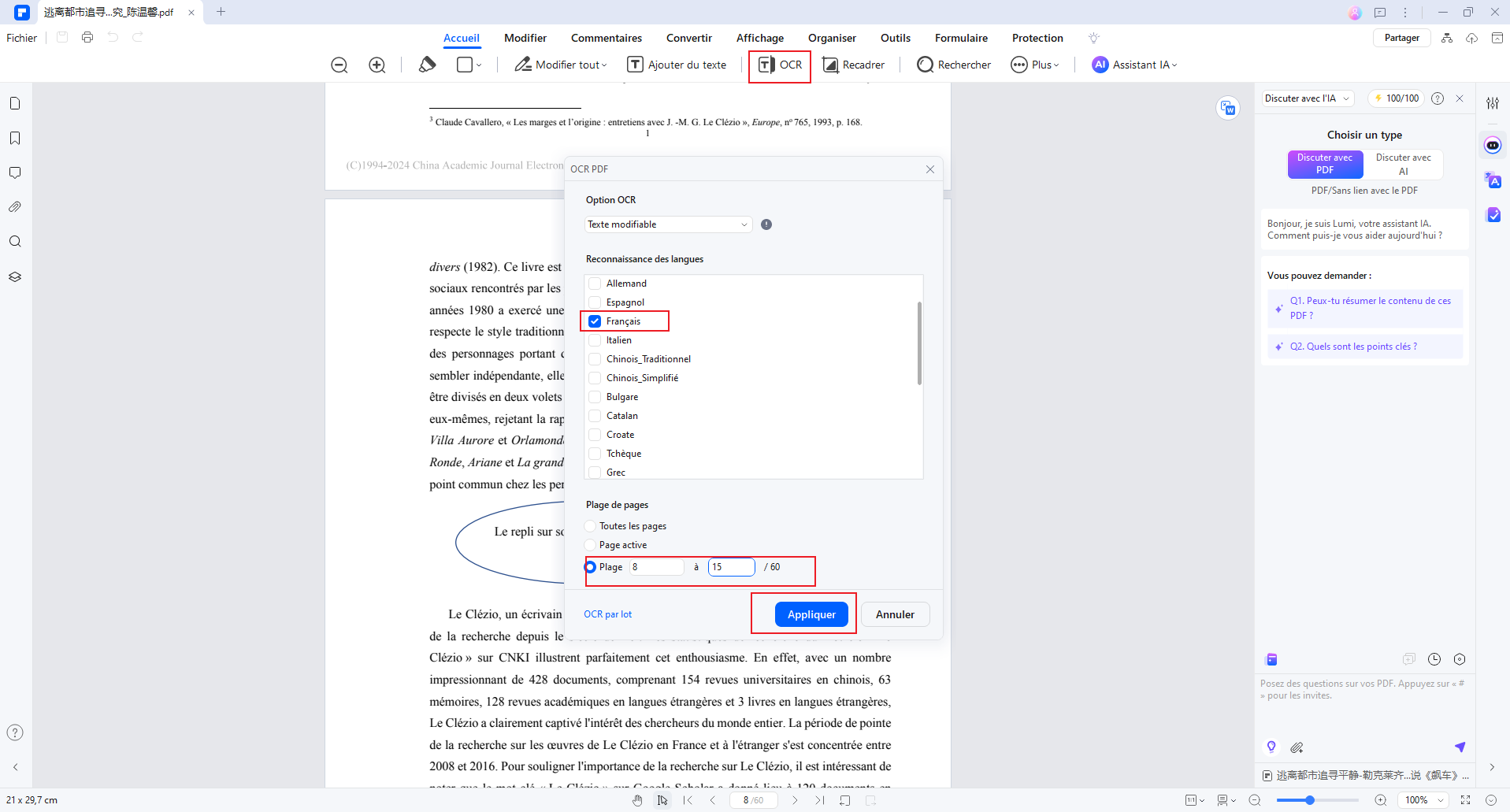This screenshot has height=812, width=1510.
Task: Select the Page active radio
Action: pyautogui.click(x=591, y=545)
